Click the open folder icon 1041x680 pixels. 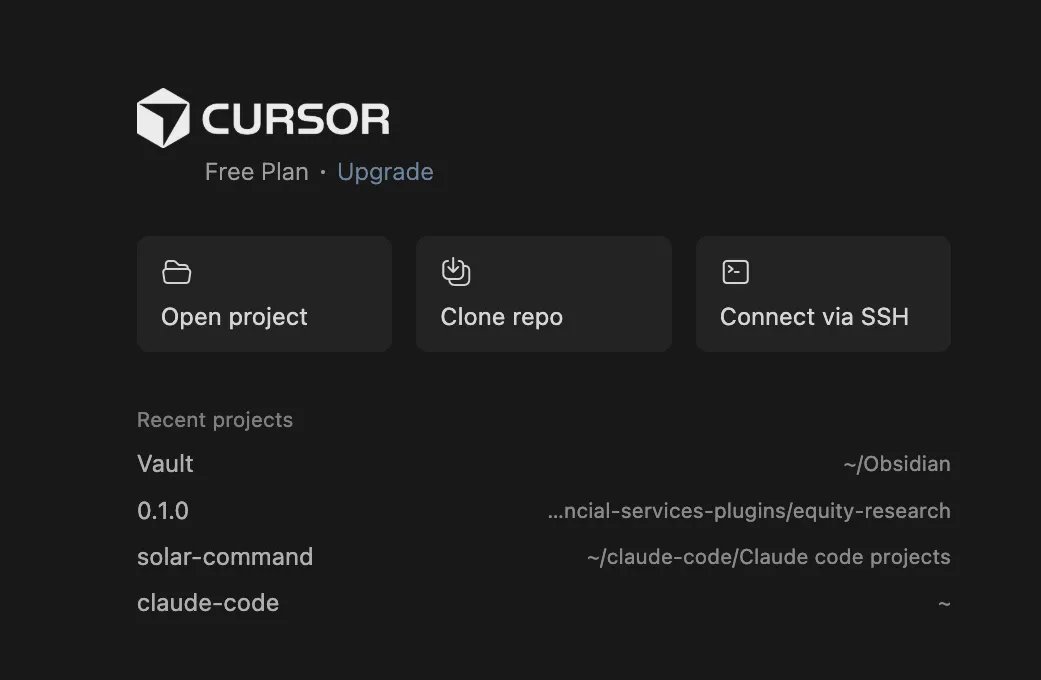pyautogui.click(x=177, y=272)
